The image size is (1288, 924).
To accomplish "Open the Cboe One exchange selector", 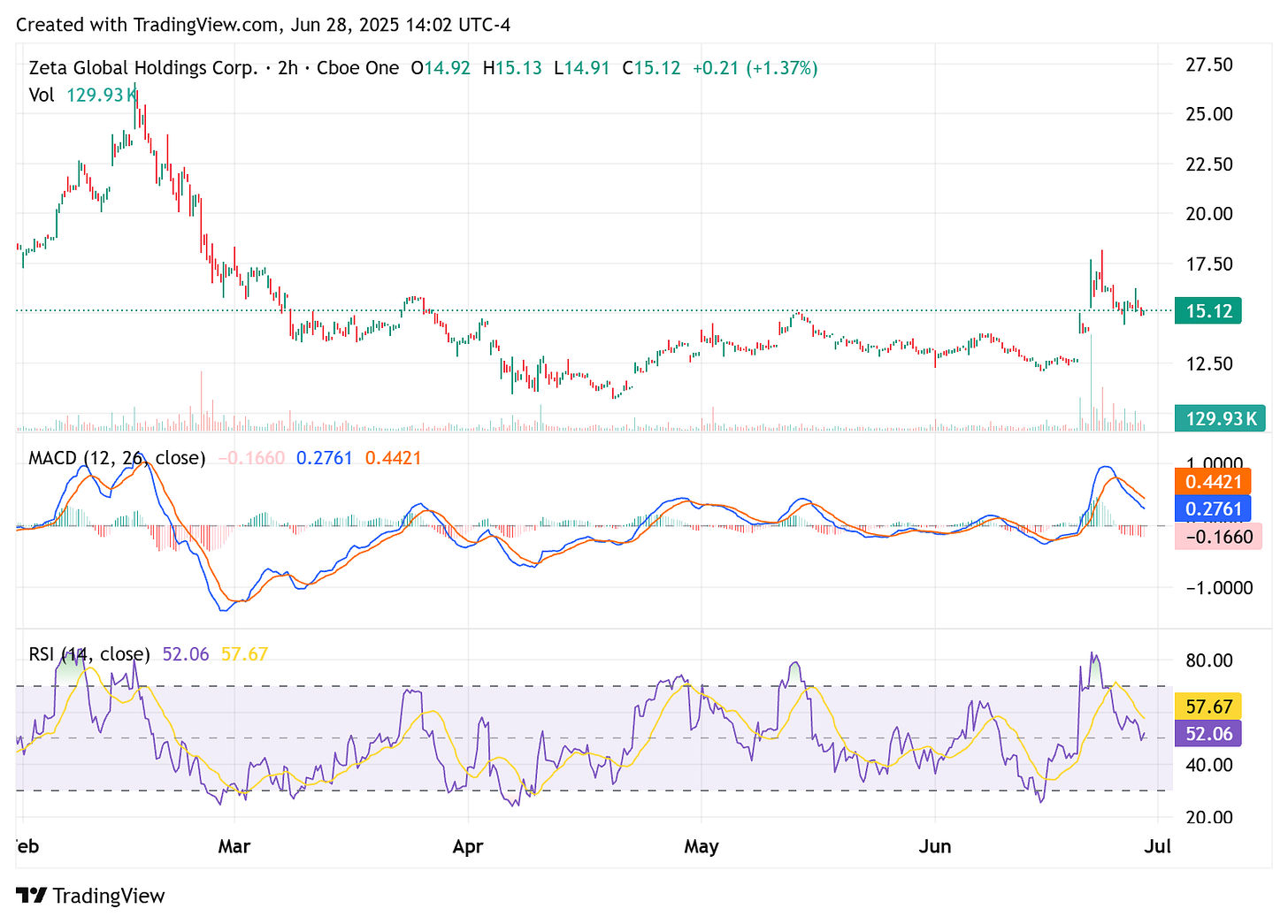I will point(357,67).
